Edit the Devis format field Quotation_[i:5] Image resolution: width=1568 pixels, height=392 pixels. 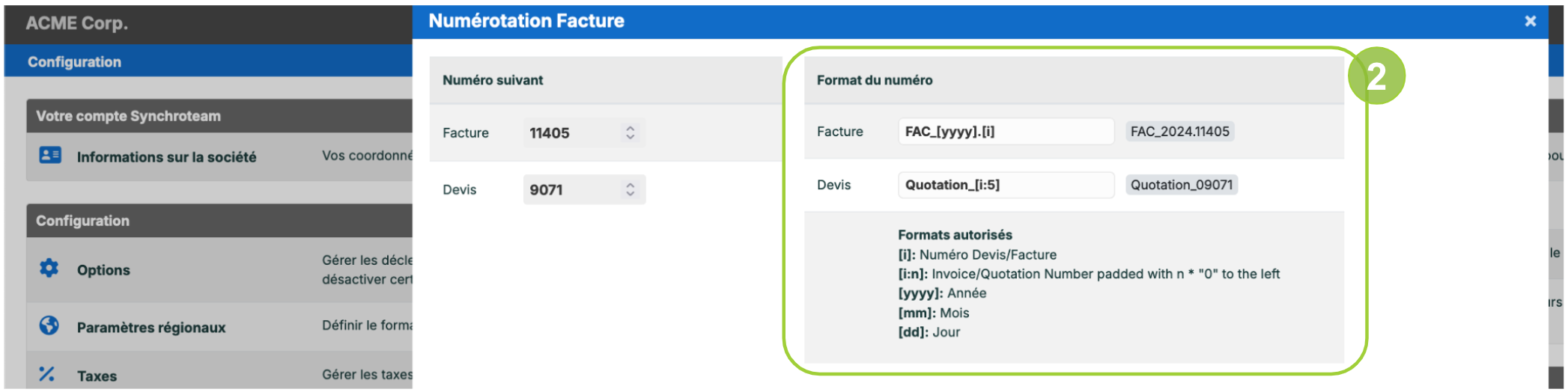pos(1006,185)
